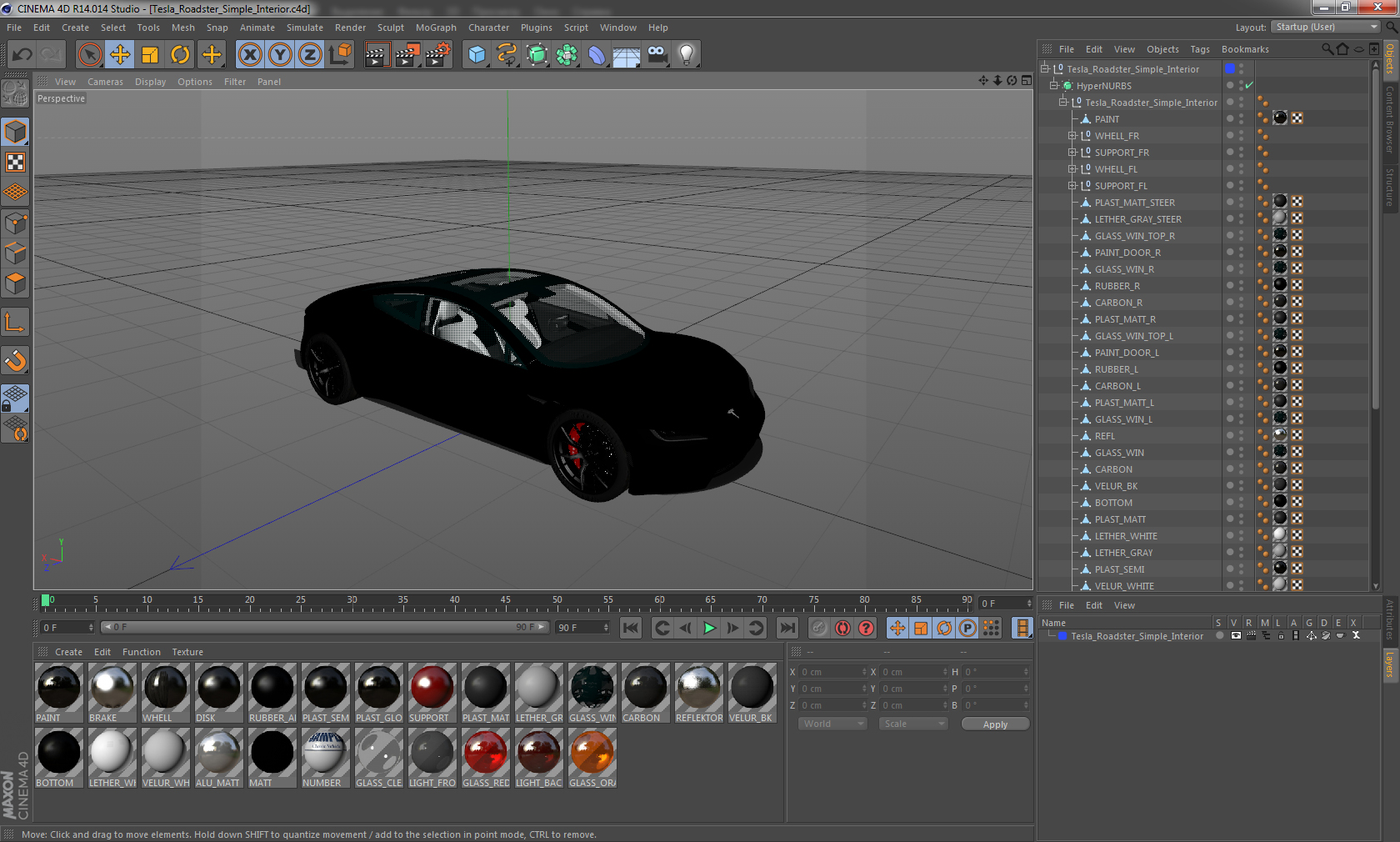Expand the SUPPORT_FR object

[1072, 153]
